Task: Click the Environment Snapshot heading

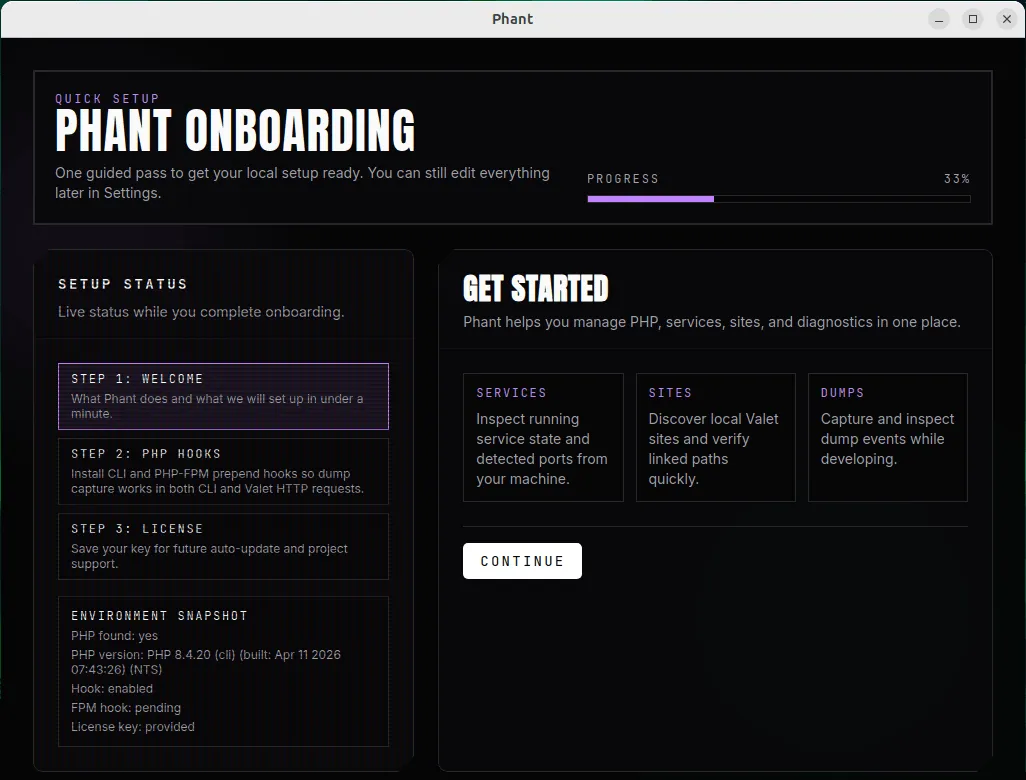Action: (x=159, y=616)
